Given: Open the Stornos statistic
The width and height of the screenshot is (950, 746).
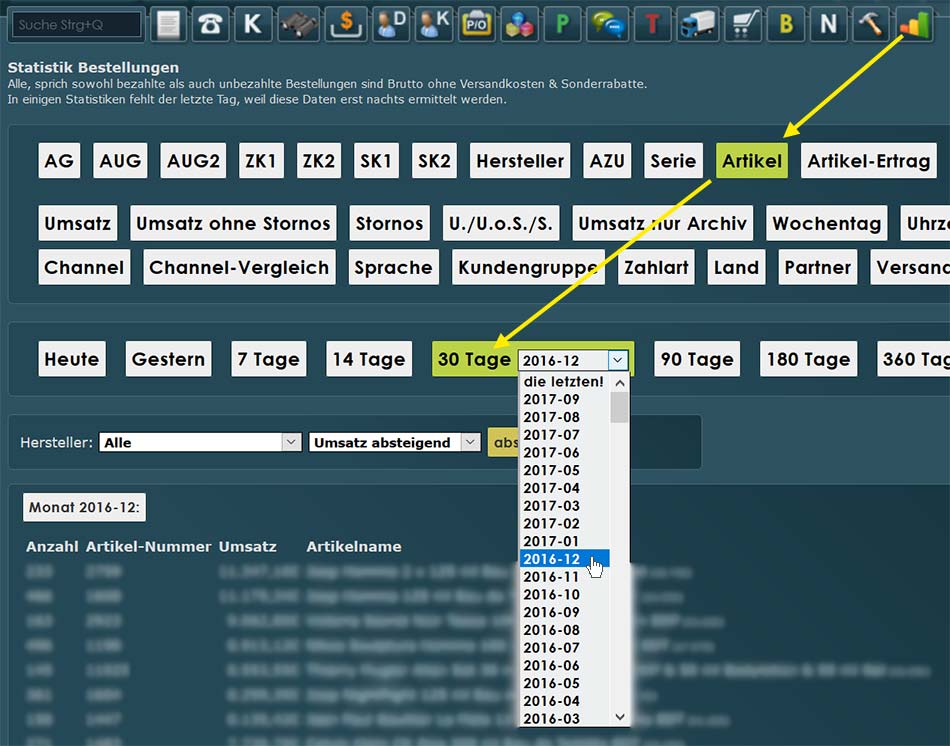Looking at the screenshot, I should 390,223.
